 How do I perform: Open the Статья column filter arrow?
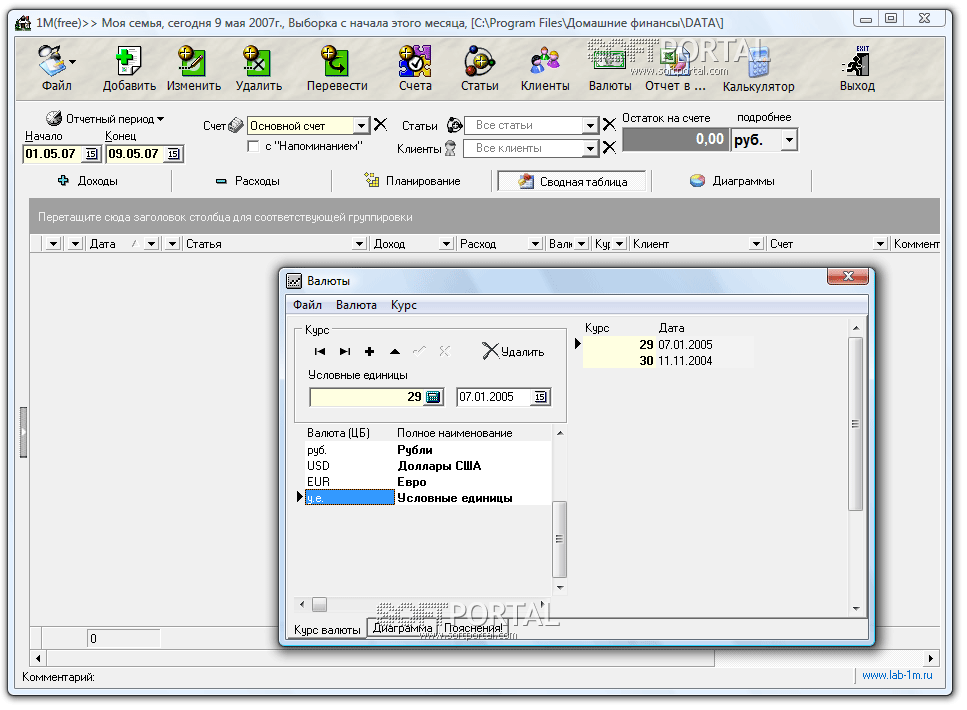coord(360,244)
